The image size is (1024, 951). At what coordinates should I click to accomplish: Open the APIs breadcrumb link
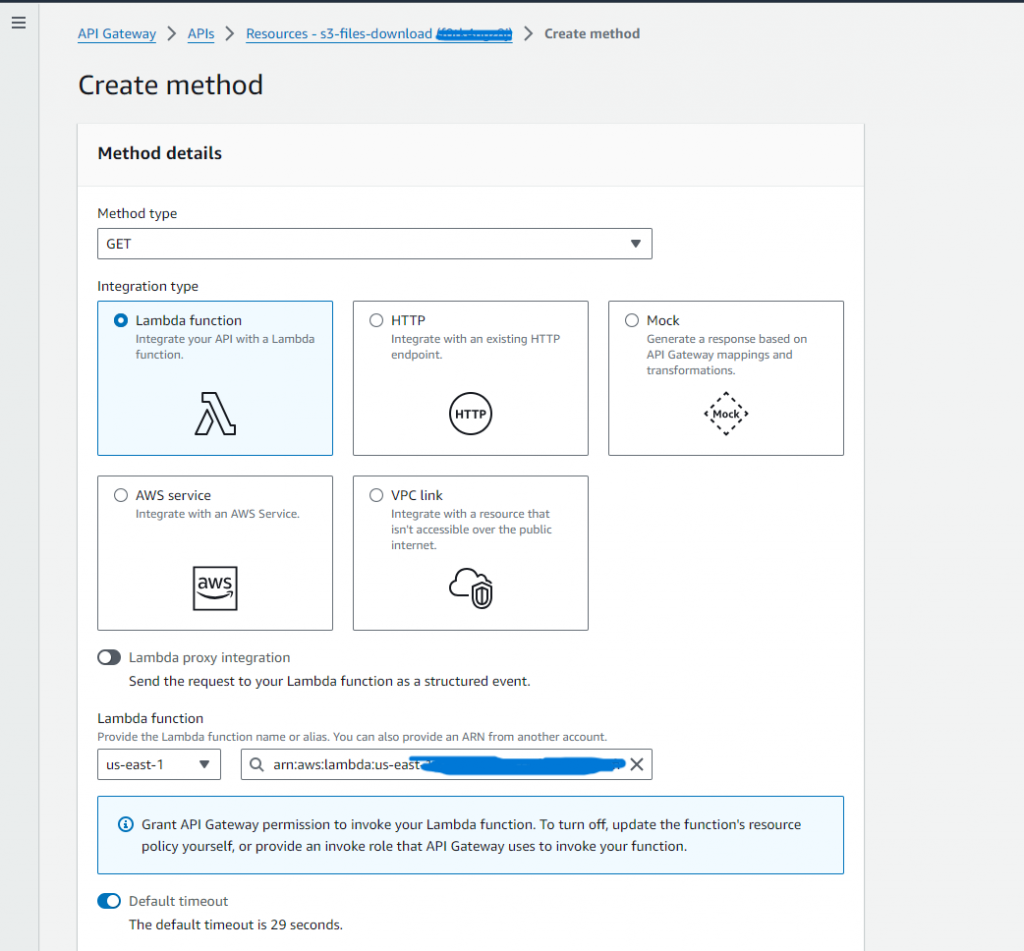coord(201,34)
